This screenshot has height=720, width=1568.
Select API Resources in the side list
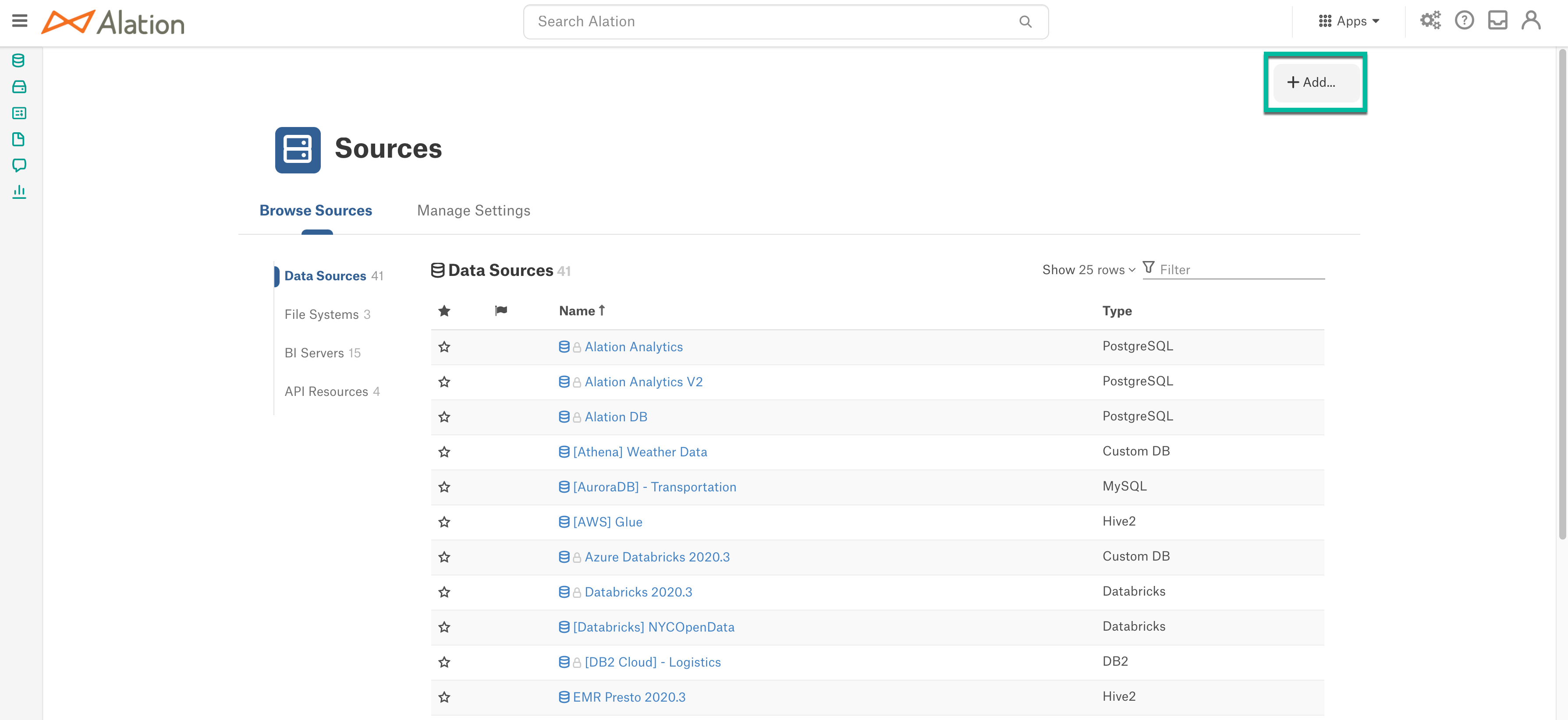coord(332,392)
